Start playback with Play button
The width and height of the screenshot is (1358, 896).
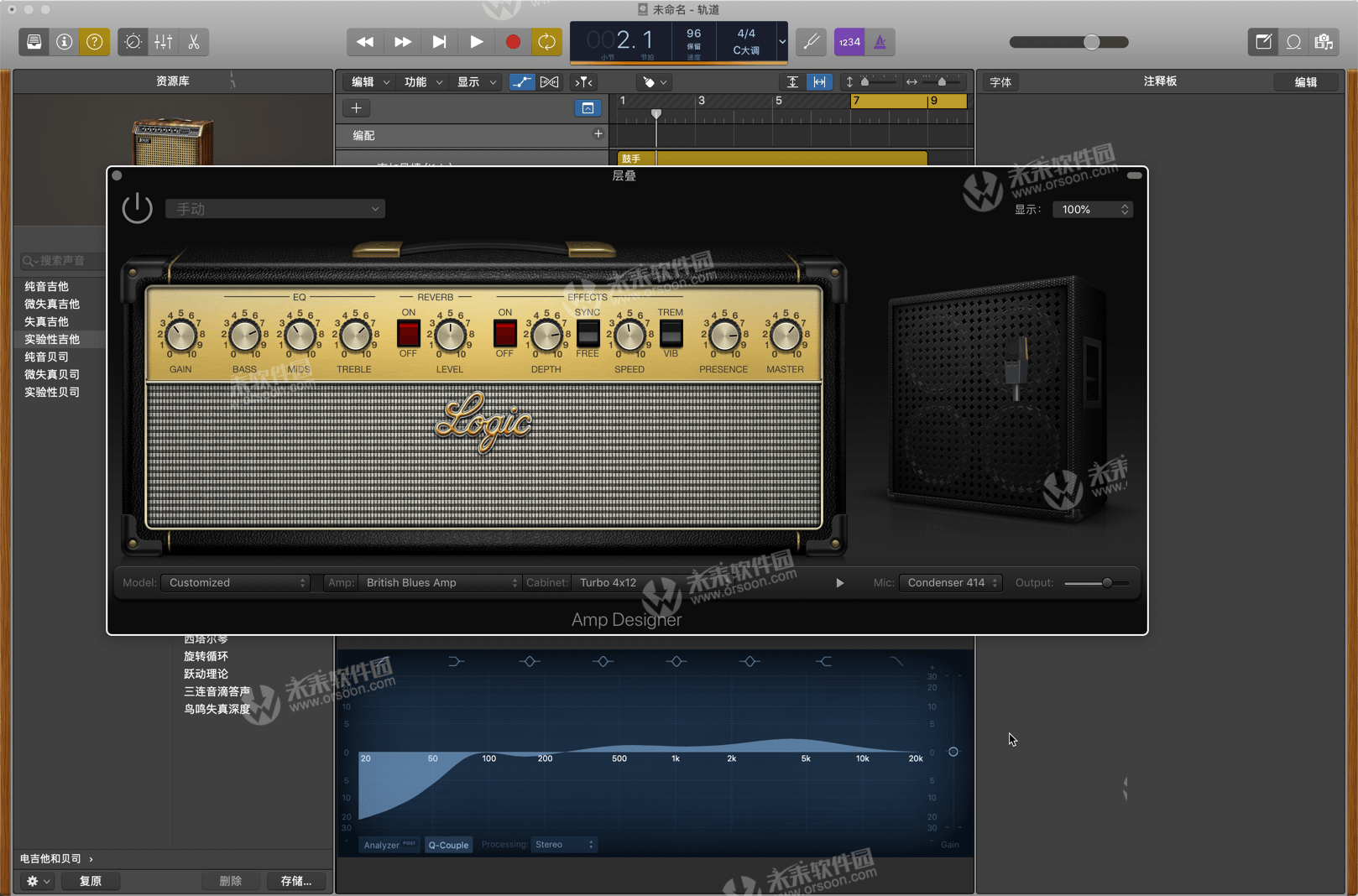click(476, 42)
